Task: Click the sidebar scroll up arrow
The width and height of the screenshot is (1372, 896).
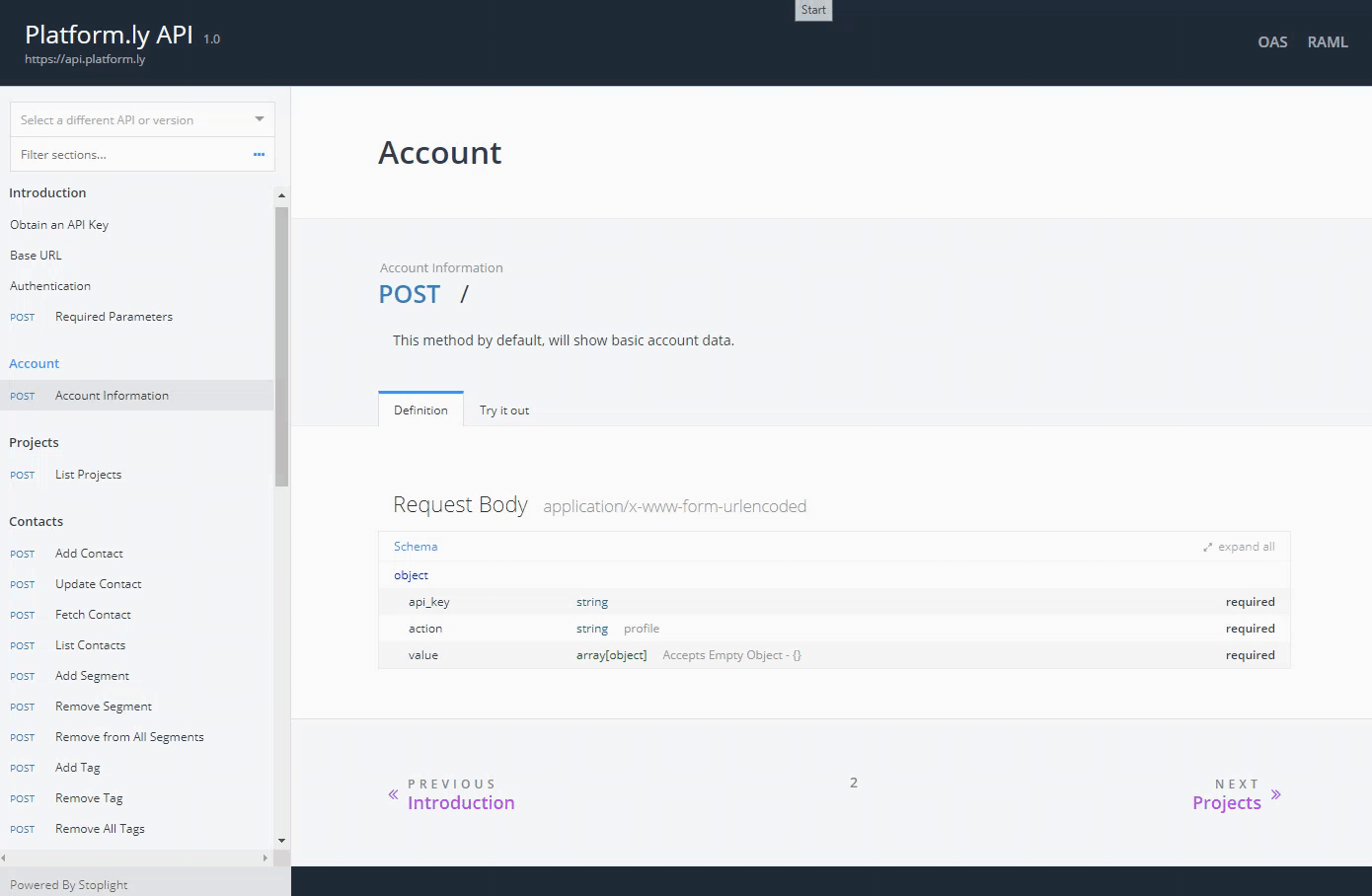Action: pos(281,195)
